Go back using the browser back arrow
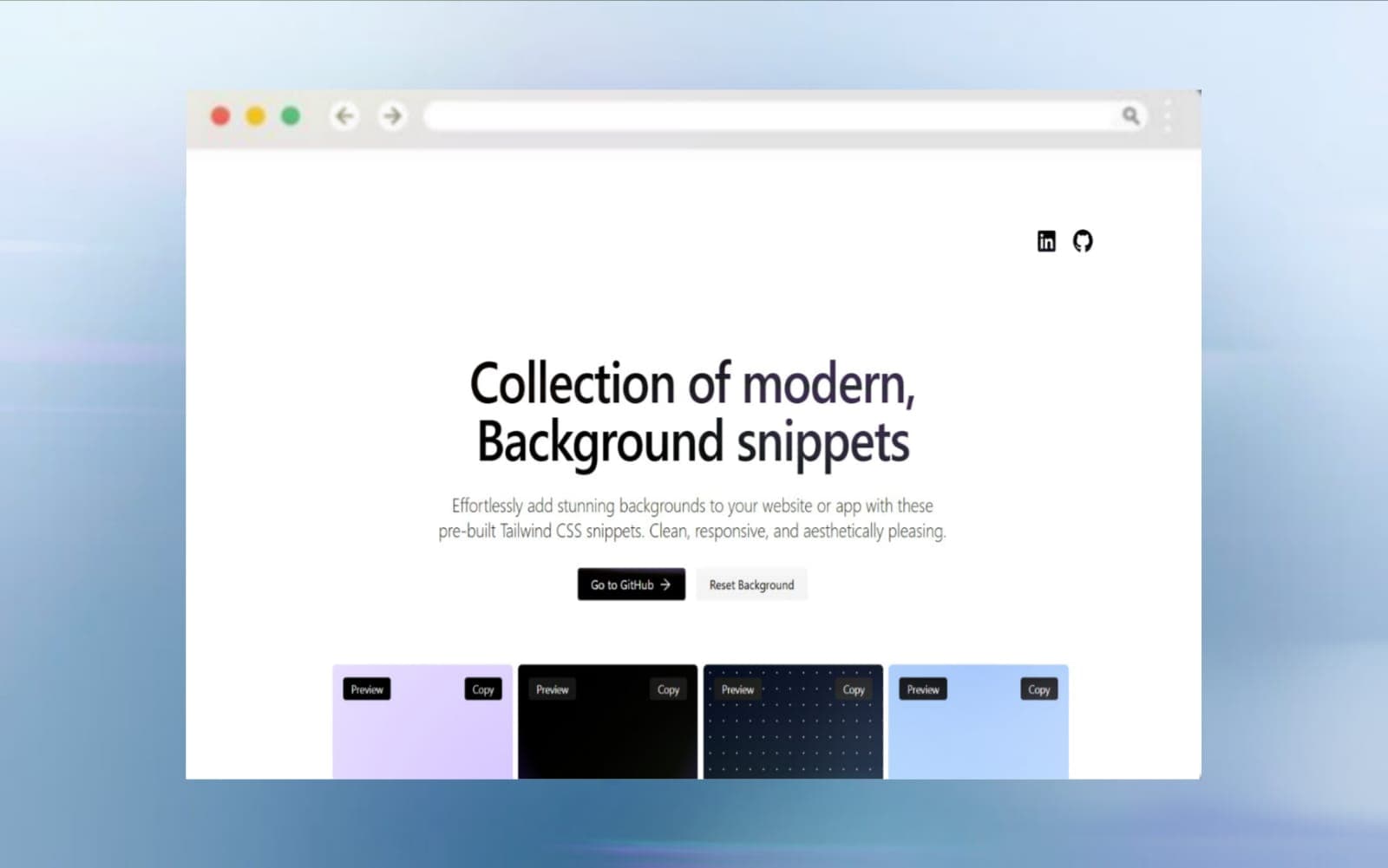This screenshot has width=1388, height=868. click(x=344, y=115)
